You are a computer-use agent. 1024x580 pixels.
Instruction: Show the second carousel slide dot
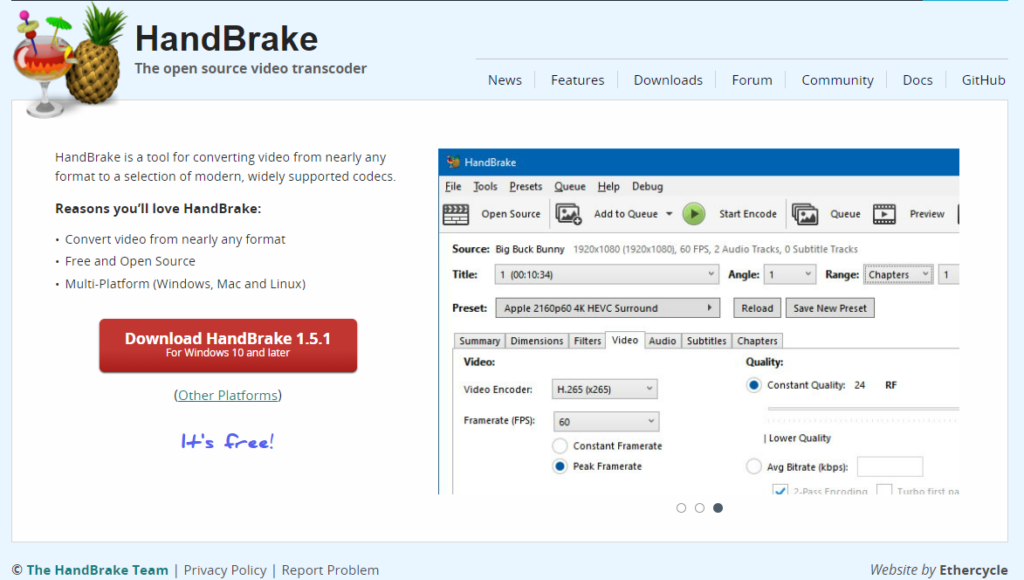pos(699,508)
